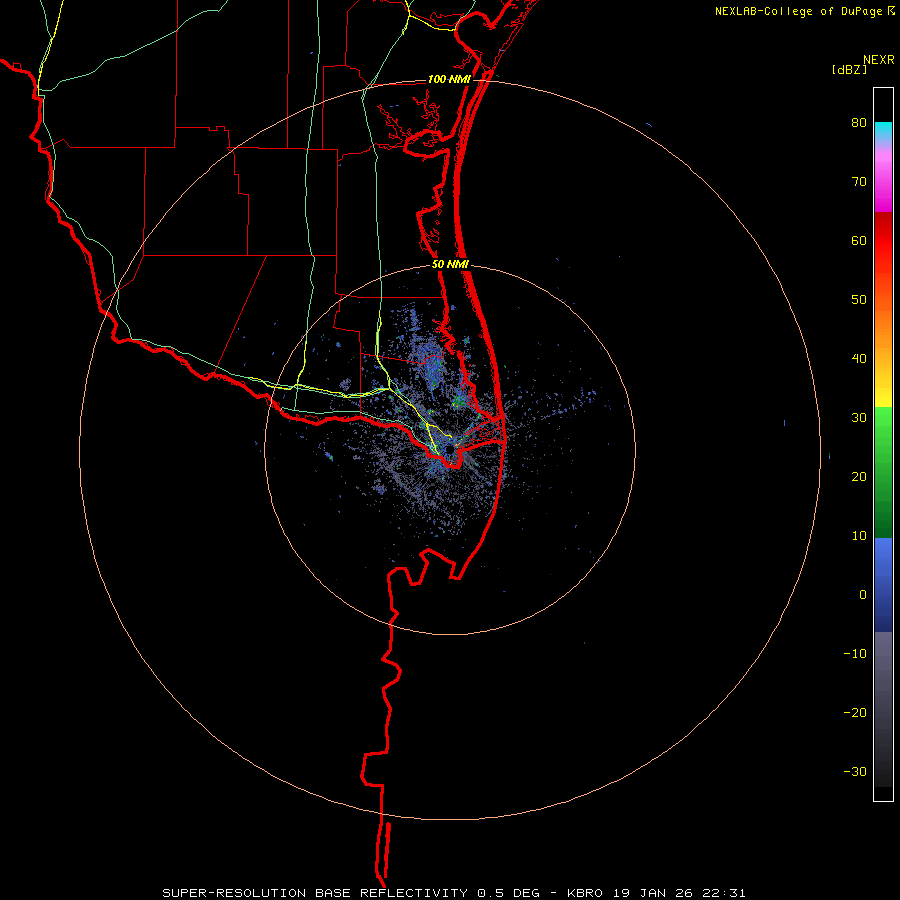900x900 pixels.
Task: Click the NEXLAB-College of DuPage credit text
Action: 798,11
